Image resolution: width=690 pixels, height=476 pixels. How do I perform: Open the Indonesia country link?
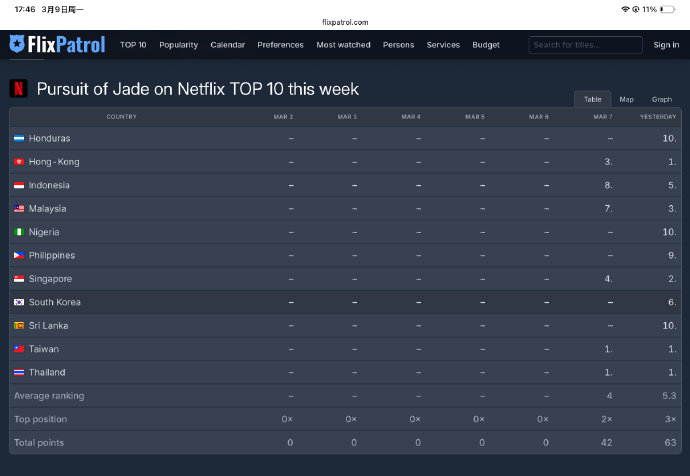click(x=49, y=185)
